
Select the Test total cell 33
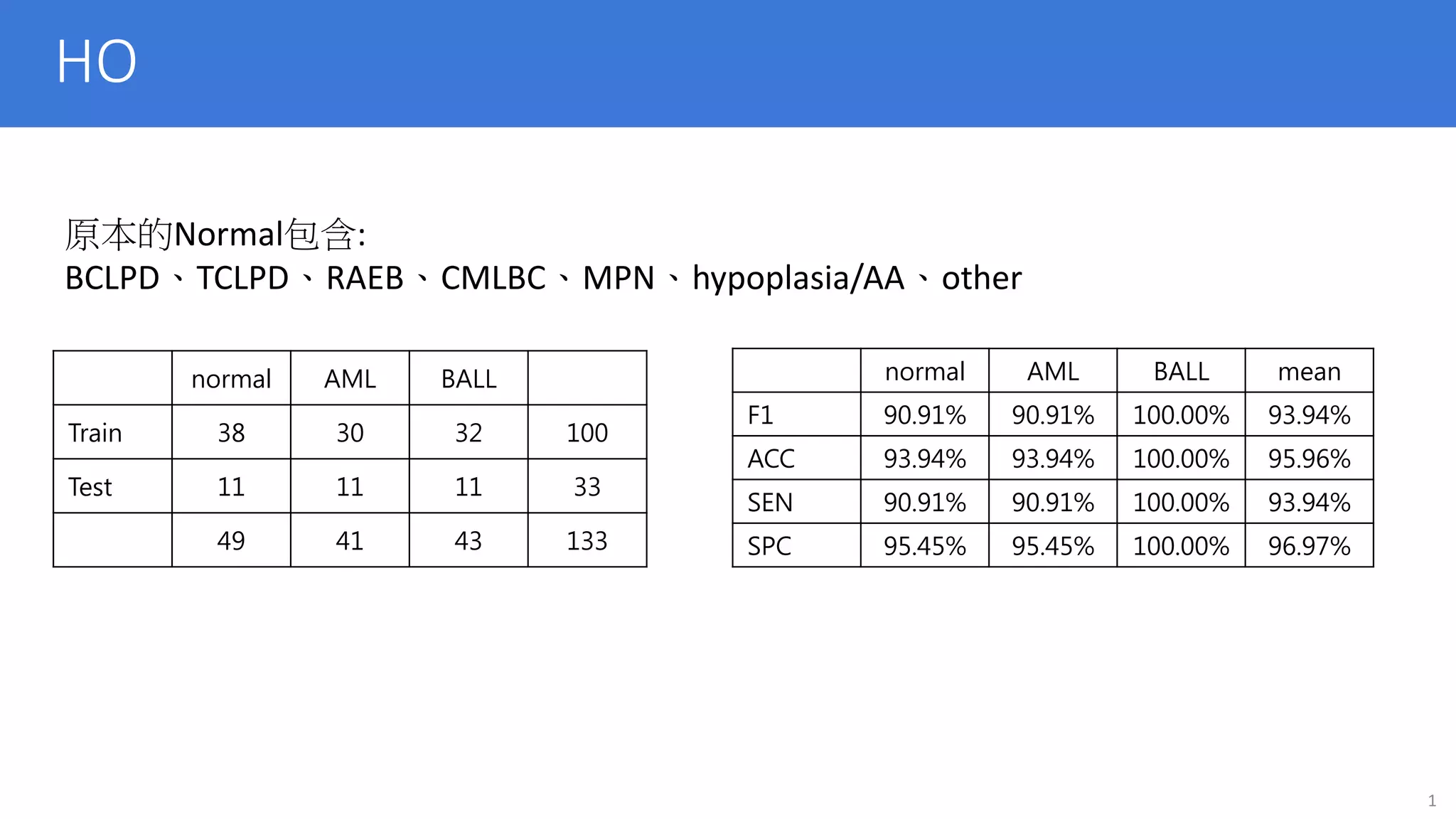click(x=587, y=486)
